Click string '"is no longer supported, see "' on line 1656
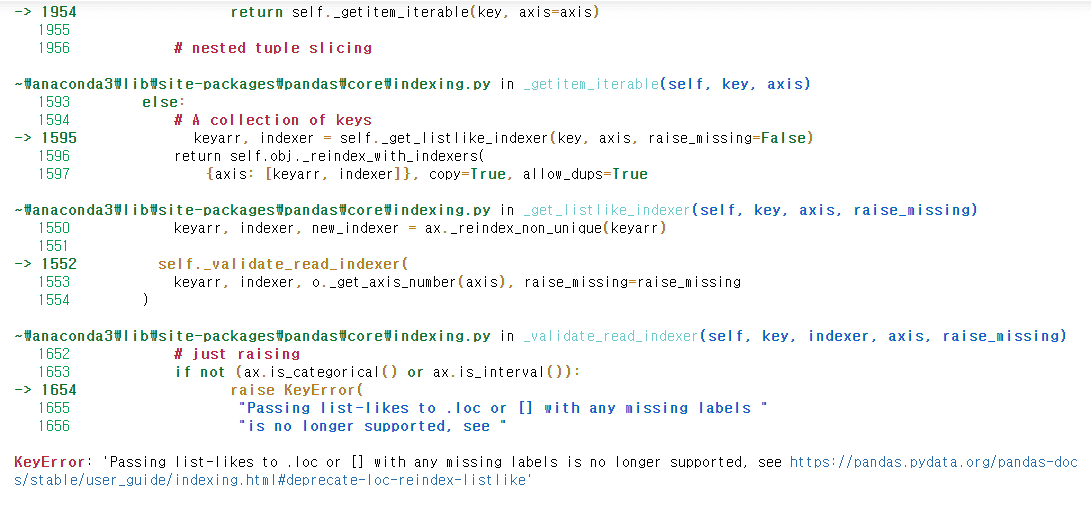Screen dimensions: 1091x511 pos(372,426)
